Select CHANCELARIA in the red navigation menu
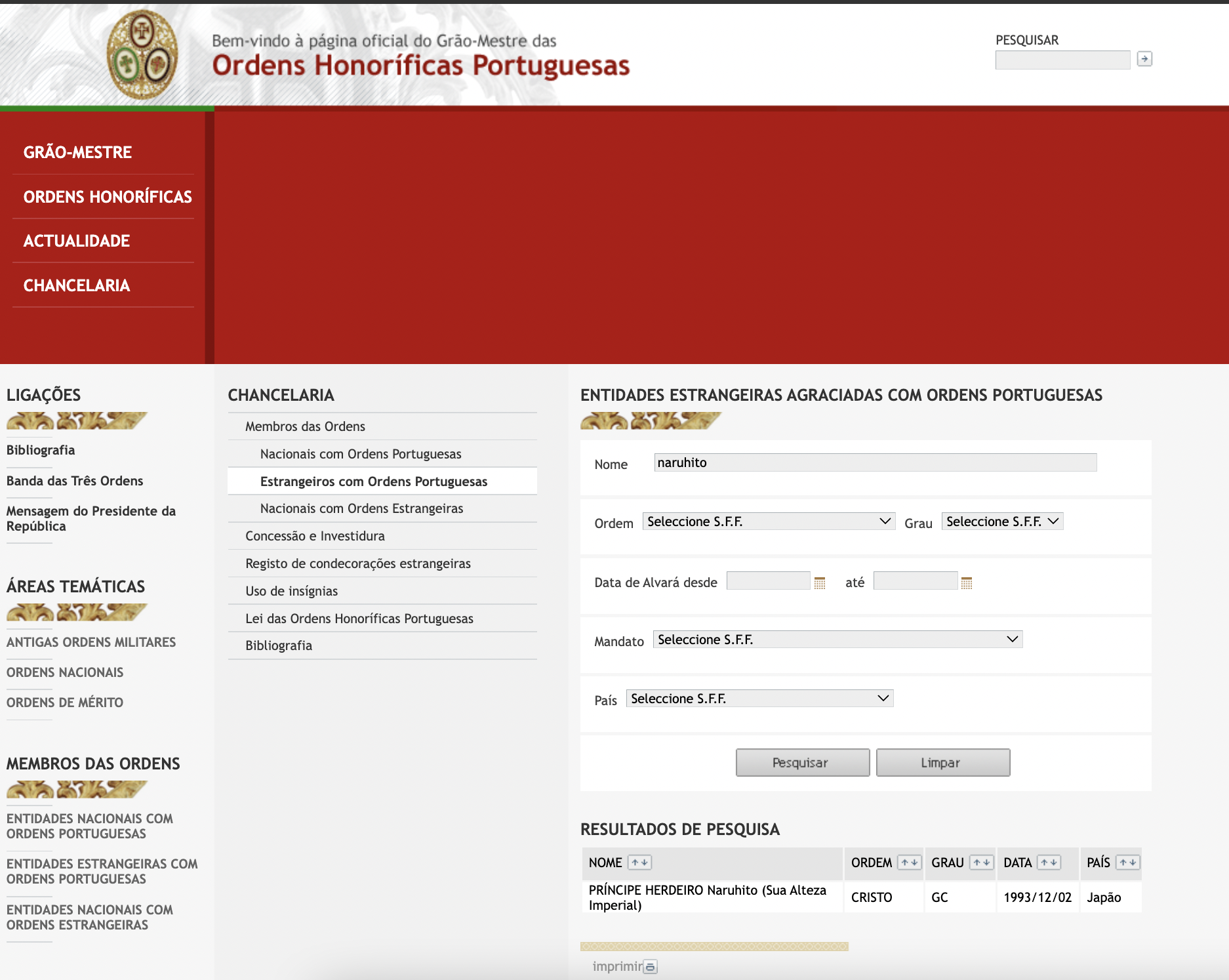The width and height of the screenshot is (1229, 980). 77,285
